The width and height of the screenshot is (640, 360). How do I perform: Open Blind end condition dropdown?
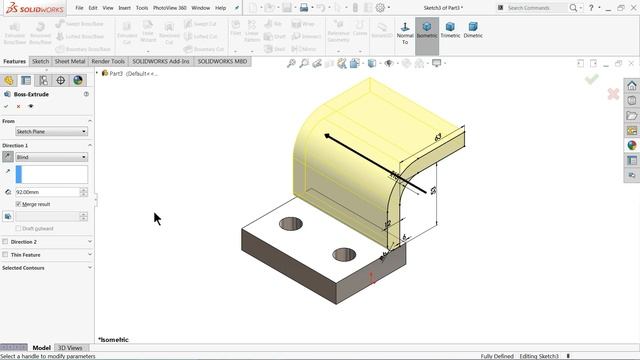tap(51, 157)
